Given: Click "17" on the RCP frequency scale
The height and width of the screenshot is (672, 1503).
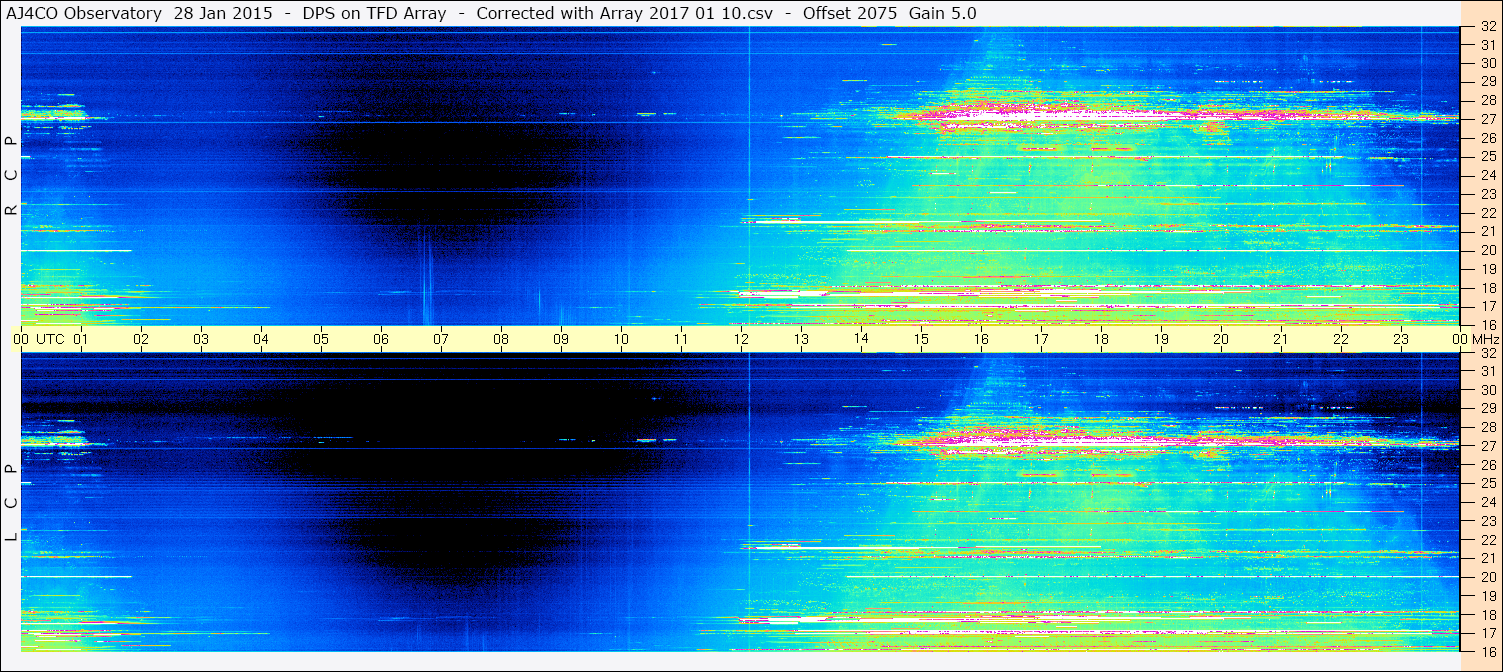Looking at the screenshot, I should (x=1487, y=307).
